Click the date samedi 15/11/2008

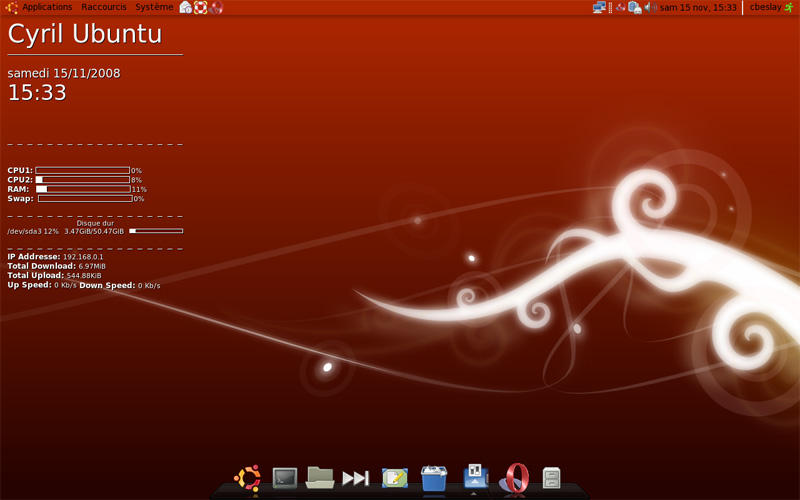tap(64, 73)
